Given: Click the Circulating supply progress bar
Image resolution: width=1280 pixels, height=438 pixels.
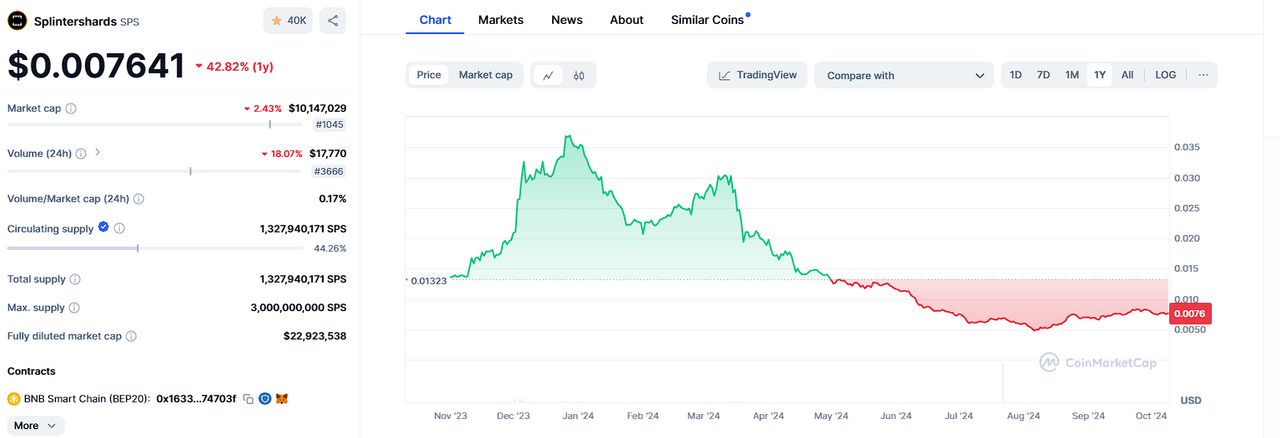Looking at the screenshot, I should coord(154,248).
